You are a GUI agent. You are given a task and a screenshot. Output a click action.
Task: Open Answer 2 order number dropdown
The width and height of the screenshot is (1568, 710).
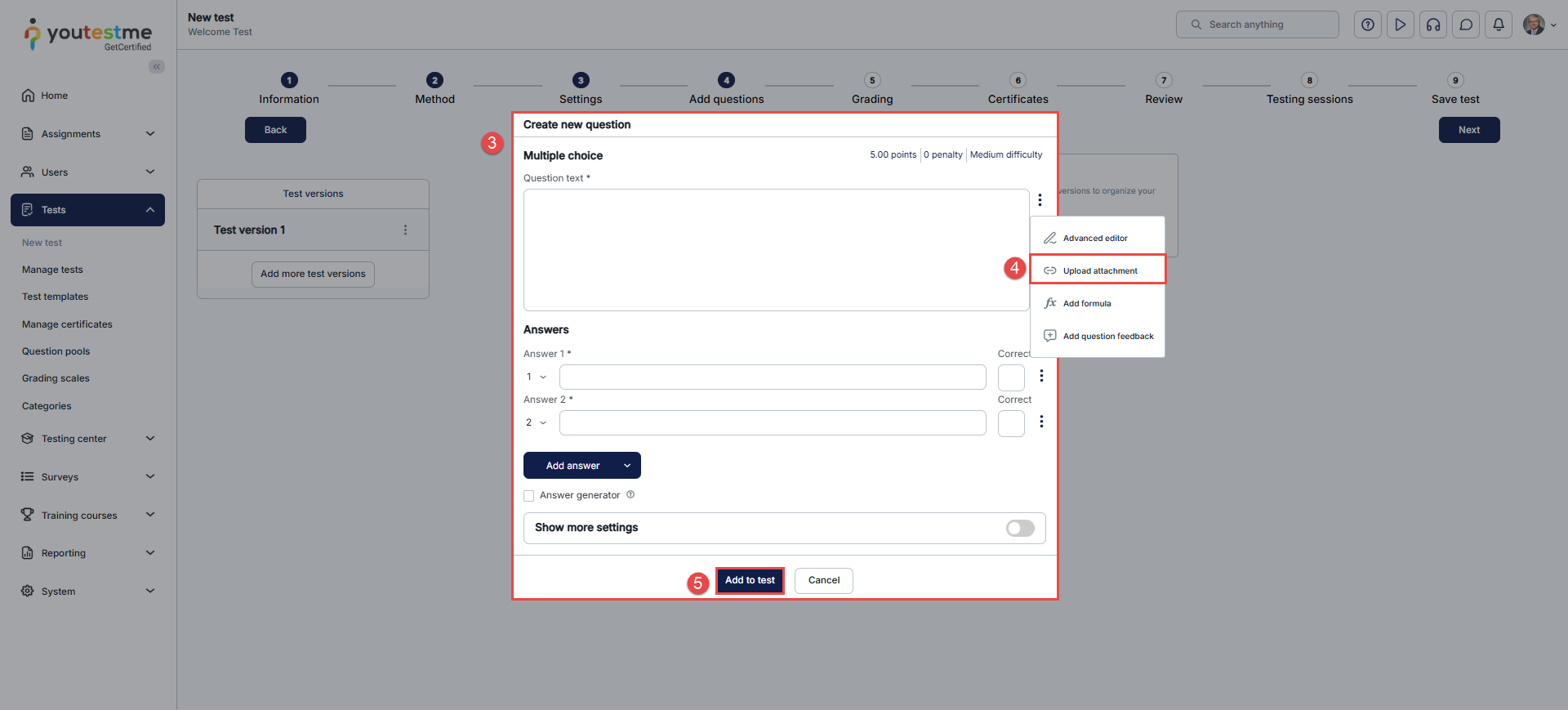537,422
